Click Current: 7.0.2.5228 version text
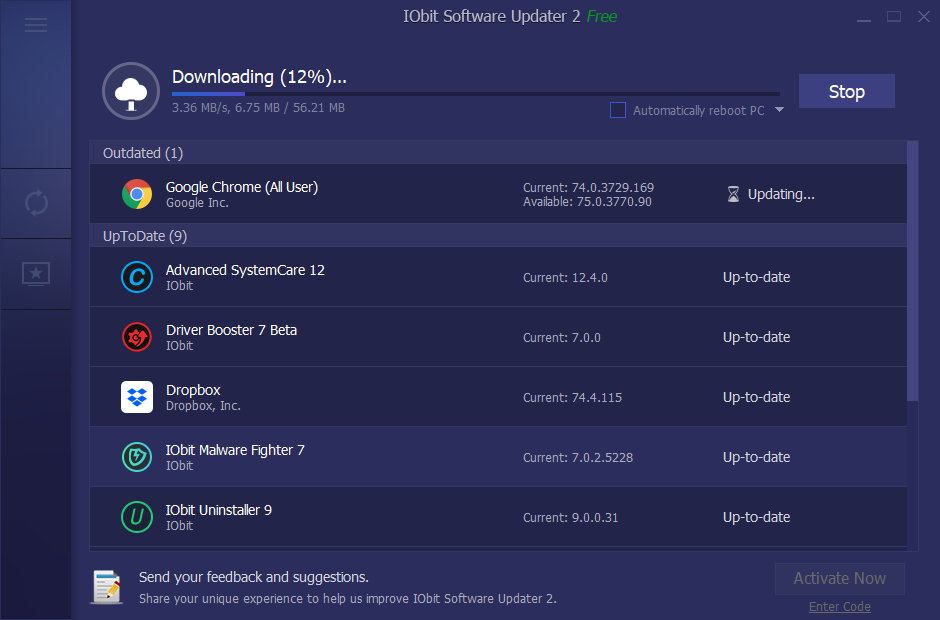 click(x=578, y=458)
